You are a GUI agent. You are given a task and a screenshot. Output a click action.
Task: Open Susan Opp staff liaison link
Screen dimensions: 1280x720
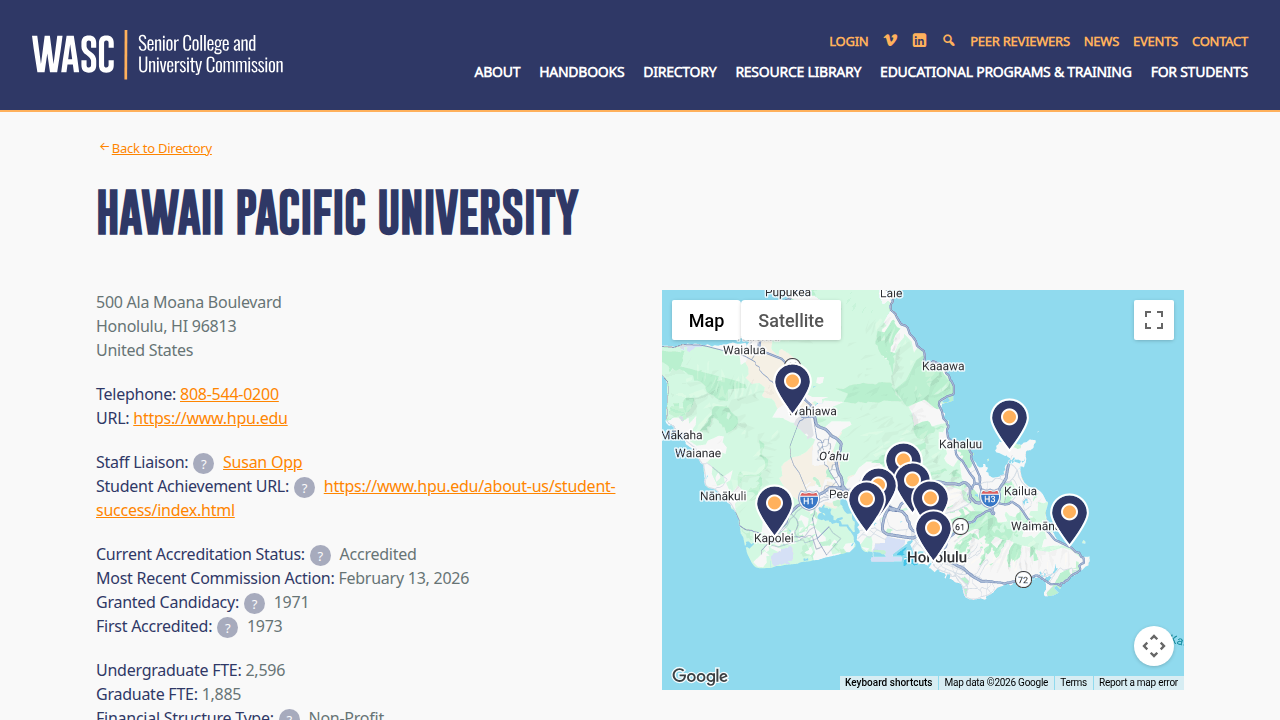coord(262,462)
